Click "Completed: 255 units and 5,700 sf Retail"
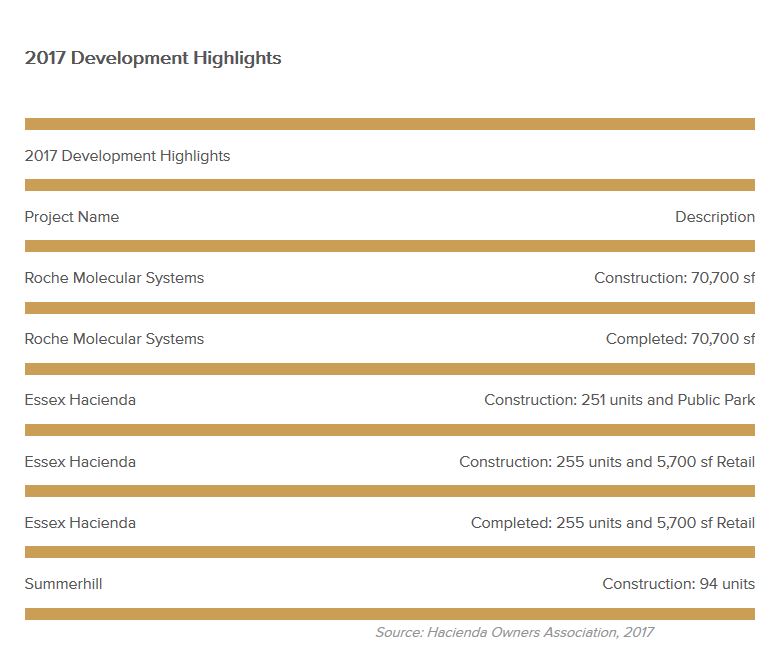 [x=612, y=523]
